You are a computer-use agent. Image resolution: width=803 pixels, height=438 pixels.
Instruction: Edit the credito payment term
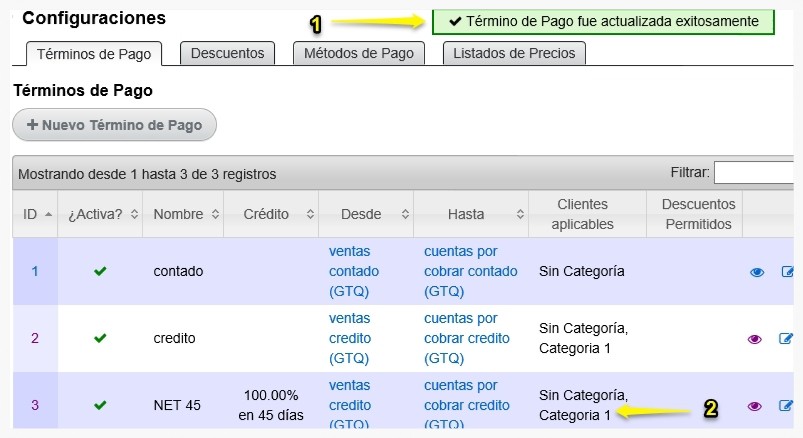[786, 338]
